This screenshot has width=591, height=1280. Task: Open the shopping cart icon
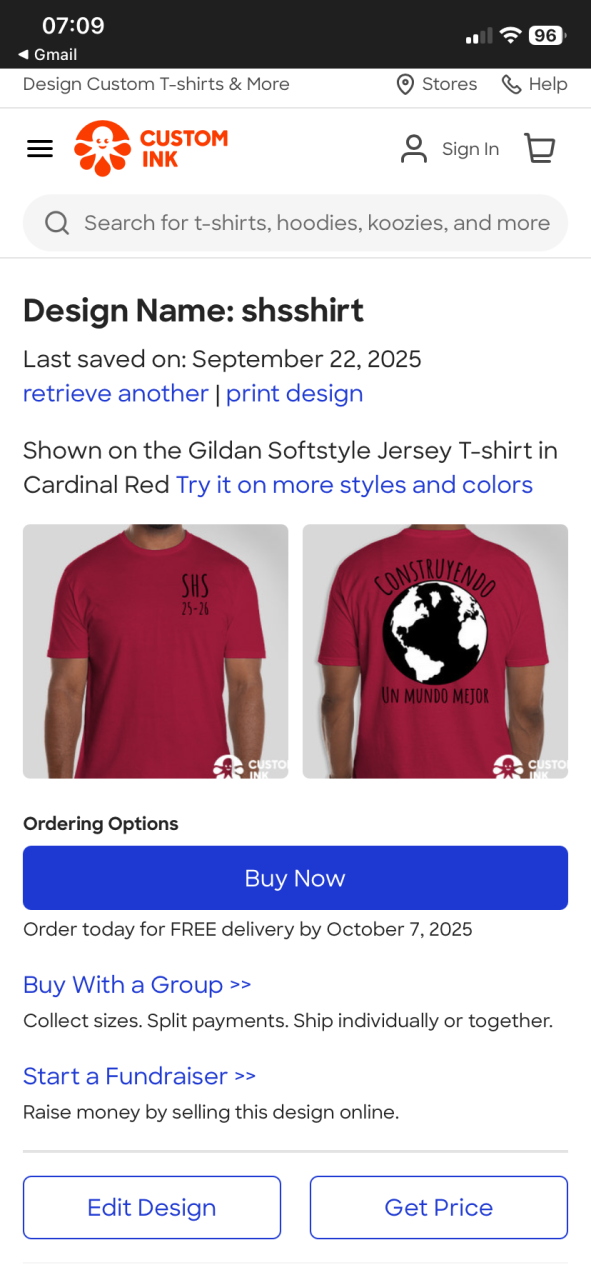pos(540,148)
